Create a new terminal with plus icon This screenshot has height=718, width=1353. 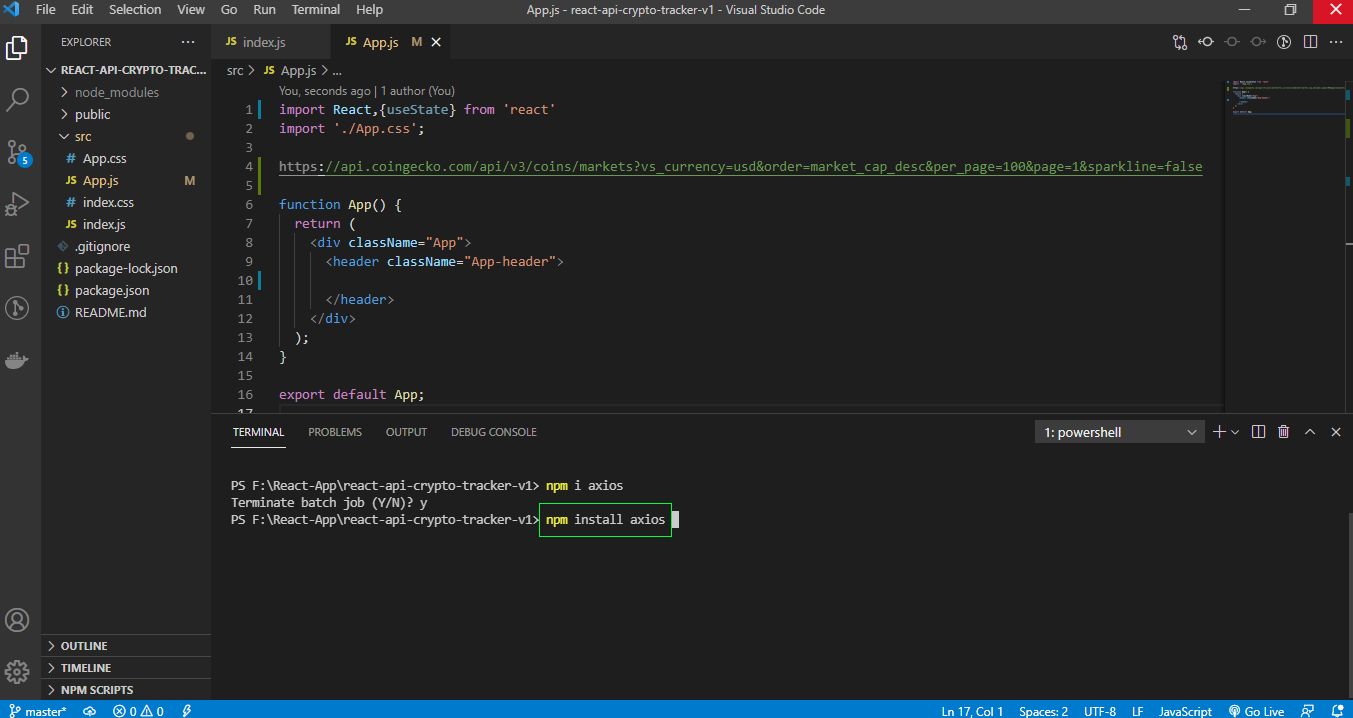[x=1219, y=432]
